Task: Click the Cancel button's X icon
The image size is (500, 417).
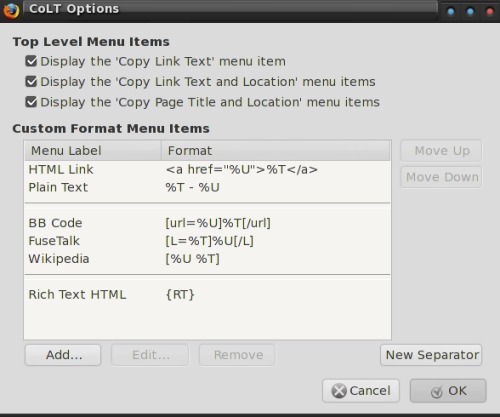Action: [339, 391]
